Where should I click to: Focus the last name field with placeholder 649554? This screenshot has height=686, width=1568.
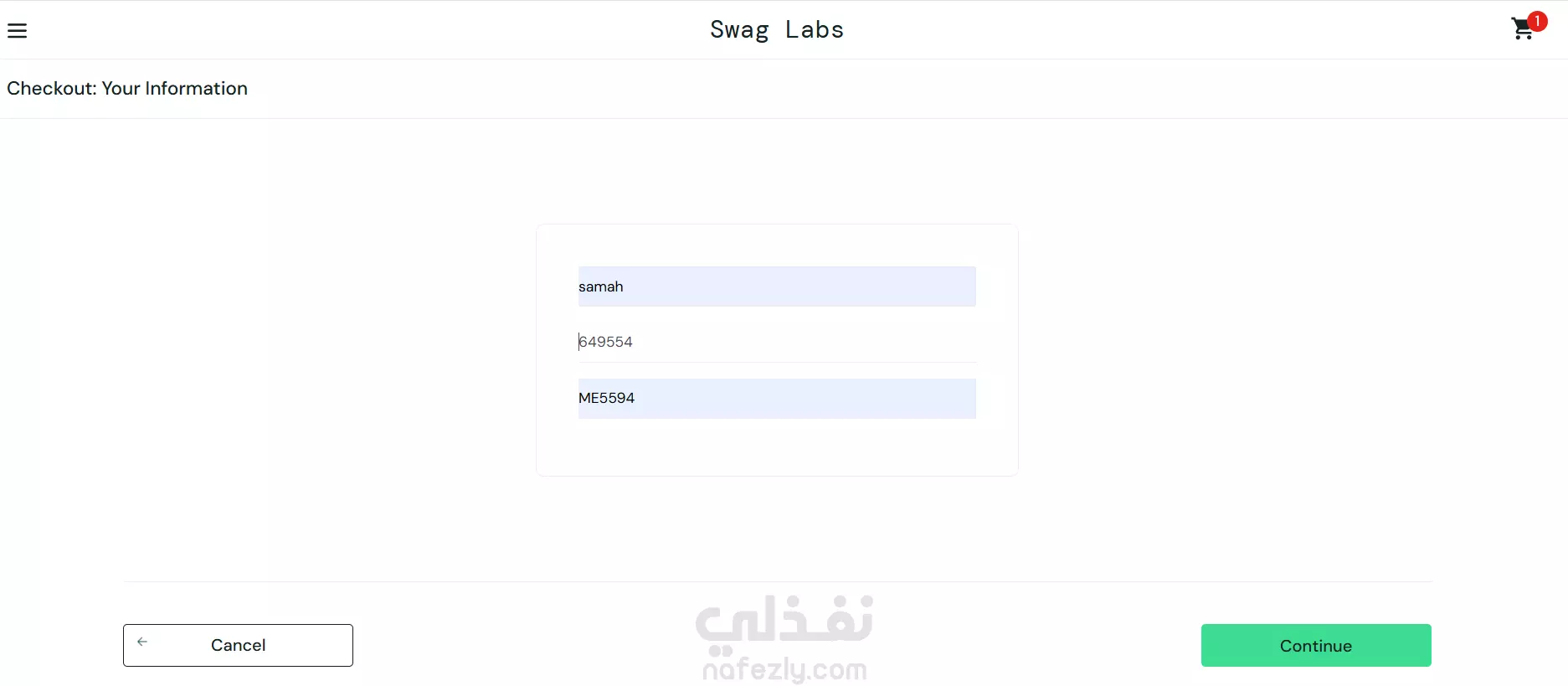coord(777,342)
